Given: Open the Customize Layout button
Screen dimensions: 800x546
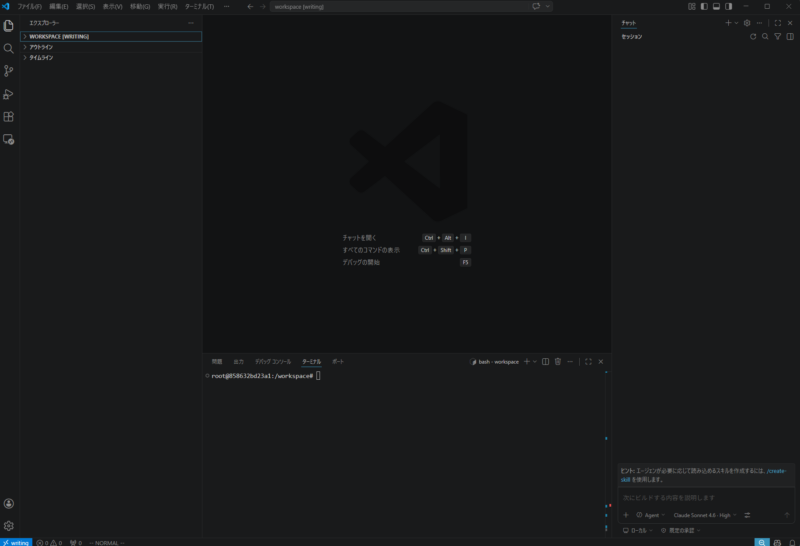Looking at the screenshot, I should click(691, 7).
